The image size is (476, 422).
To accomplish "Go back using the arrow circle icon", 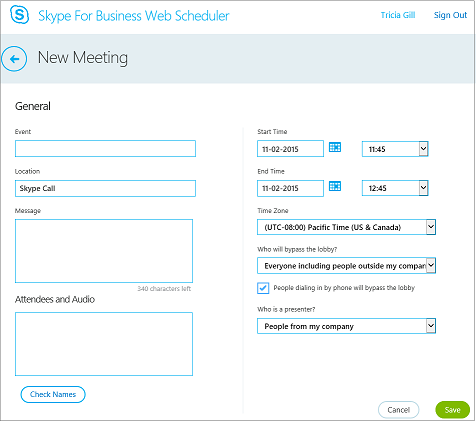I will pos(14,59).
